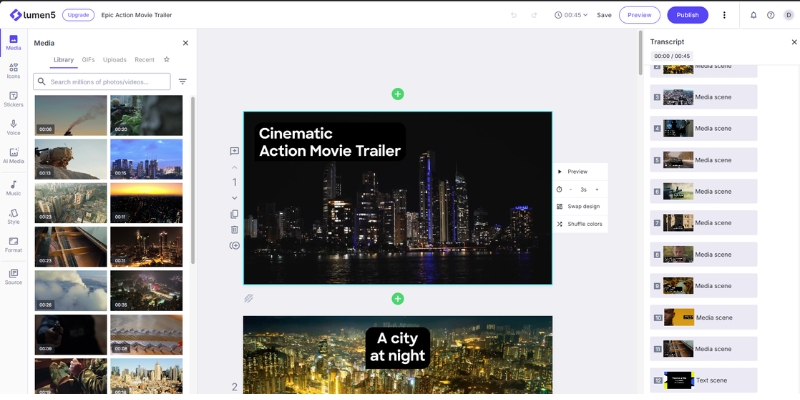Open the three-dot more options menu

coord(724,15)
